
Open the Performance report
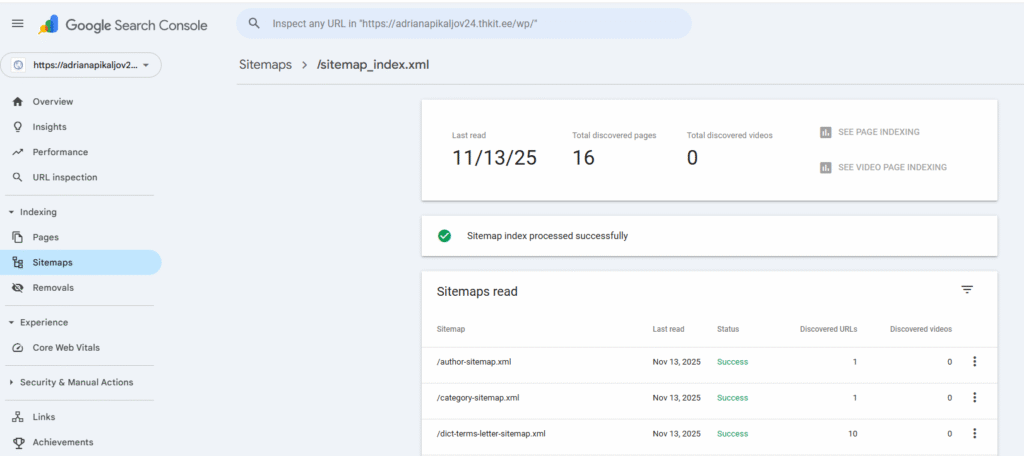point(60,152)
